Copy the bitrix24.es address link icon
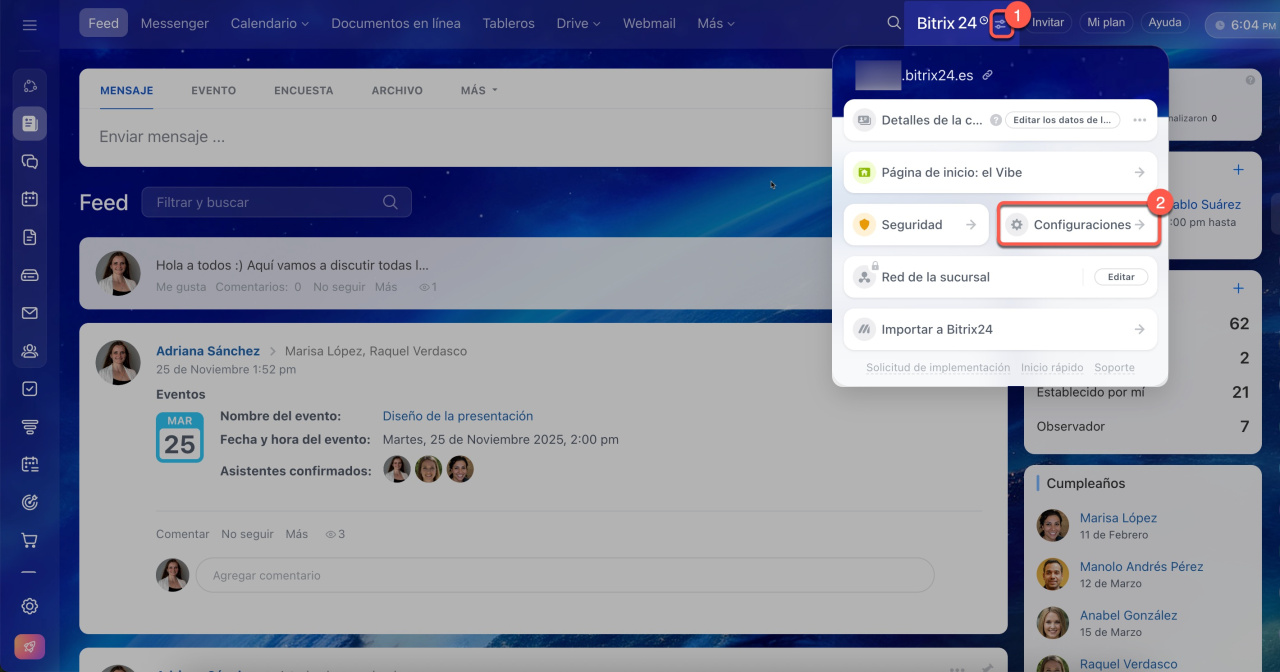 (988, 75)
